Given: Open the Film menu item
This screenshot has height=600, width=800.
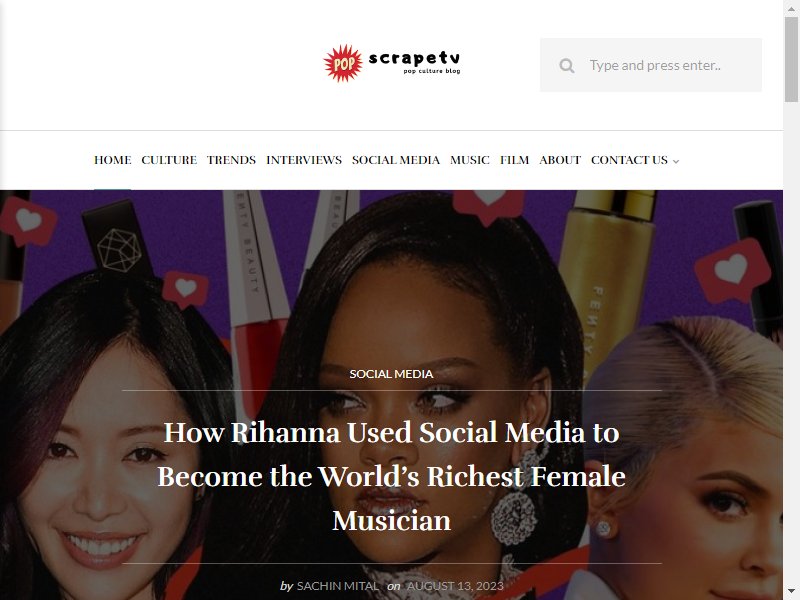Looking at the screenshot, I should tap(514, 160).
